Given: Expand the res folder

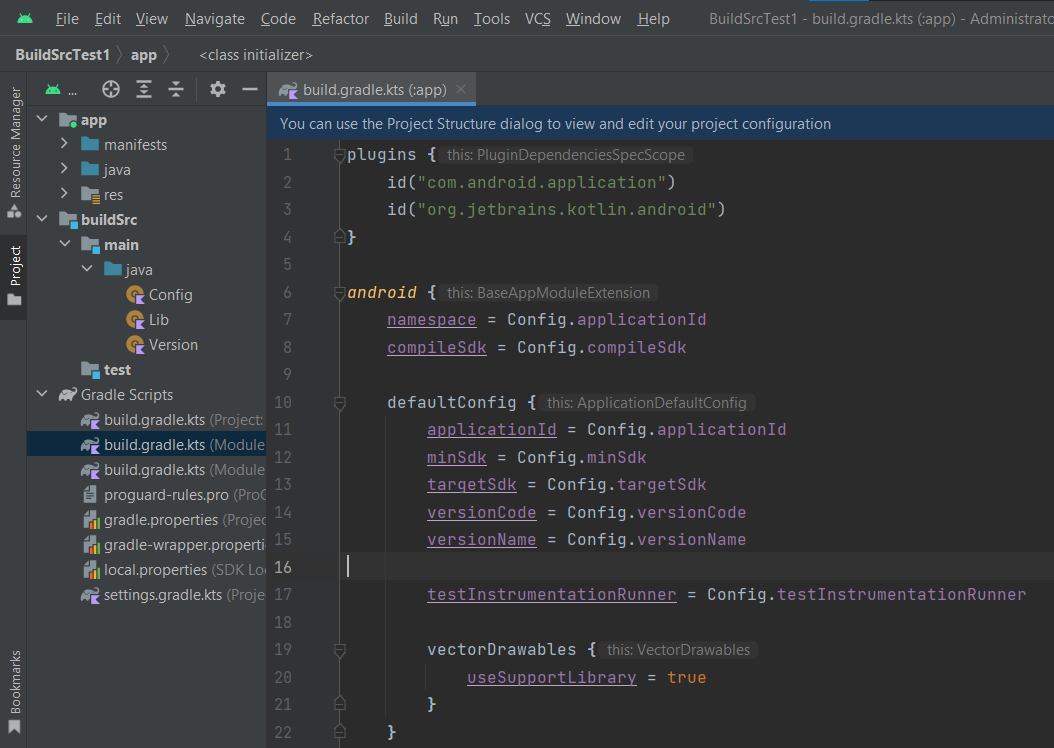Looking at the screenshot, I should [x=65, y=194].
